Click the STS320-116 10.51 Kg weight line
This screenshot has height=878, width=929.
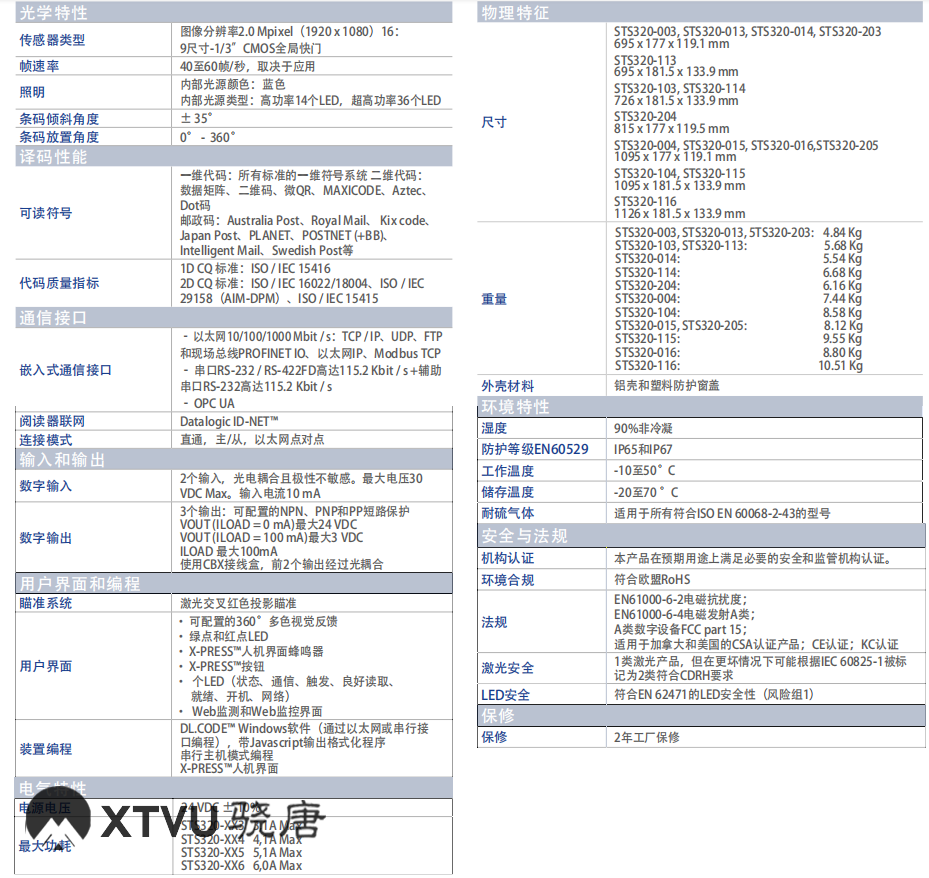738,366
